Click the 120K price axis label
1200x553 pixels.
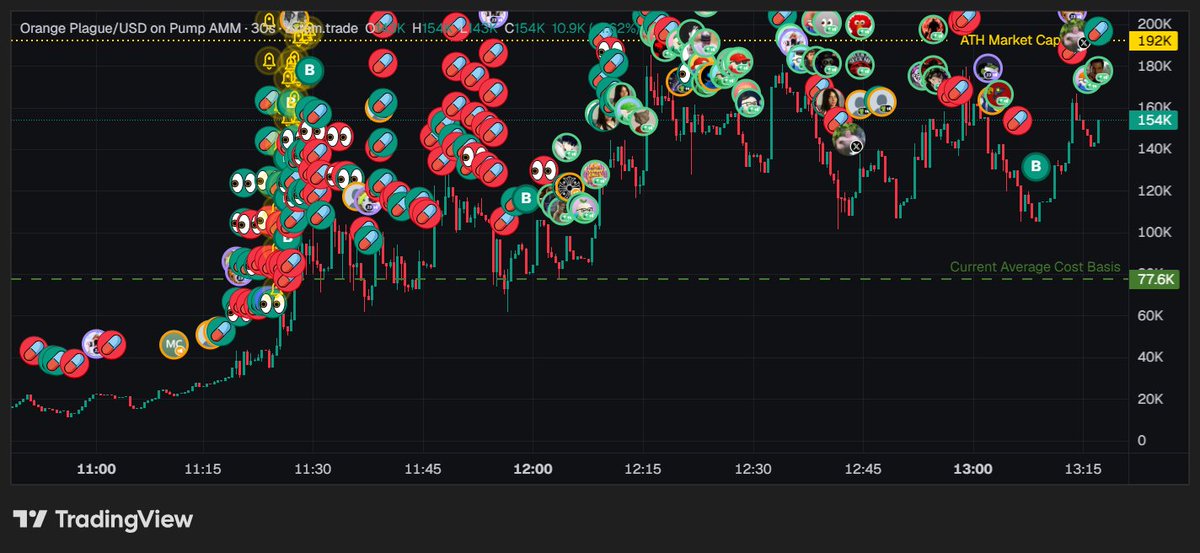(1155, 190)
